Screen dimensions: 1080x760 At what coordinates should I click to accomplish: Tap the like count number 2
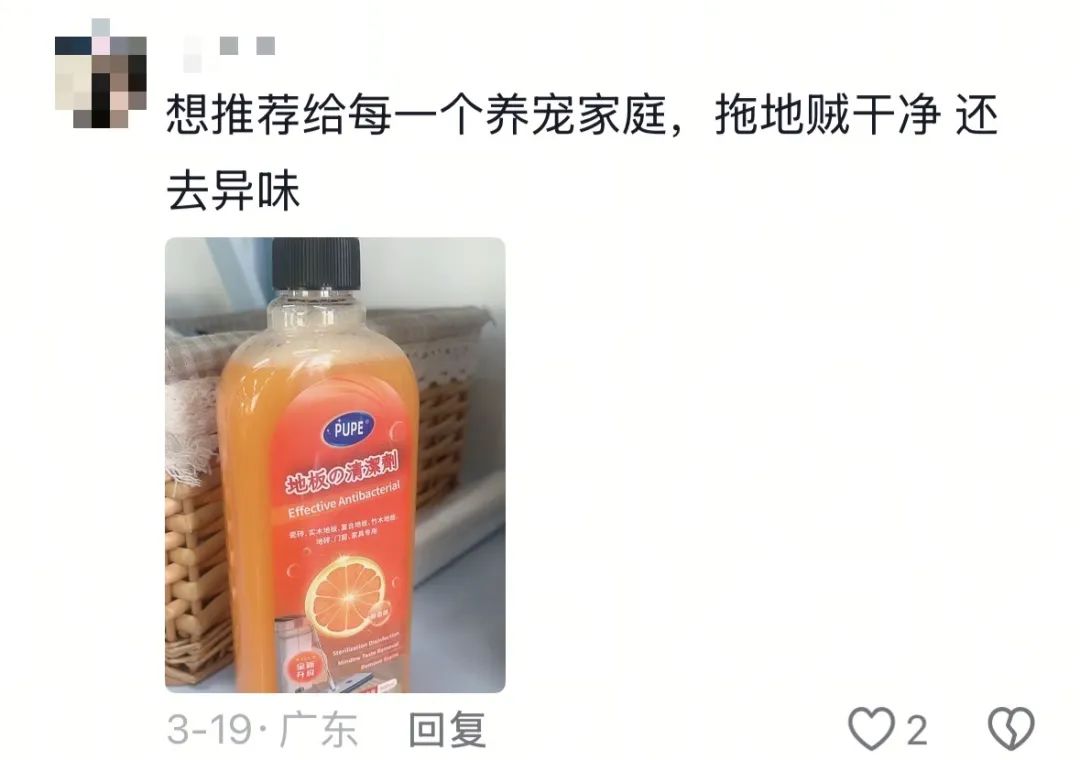(x=917, y=730)
